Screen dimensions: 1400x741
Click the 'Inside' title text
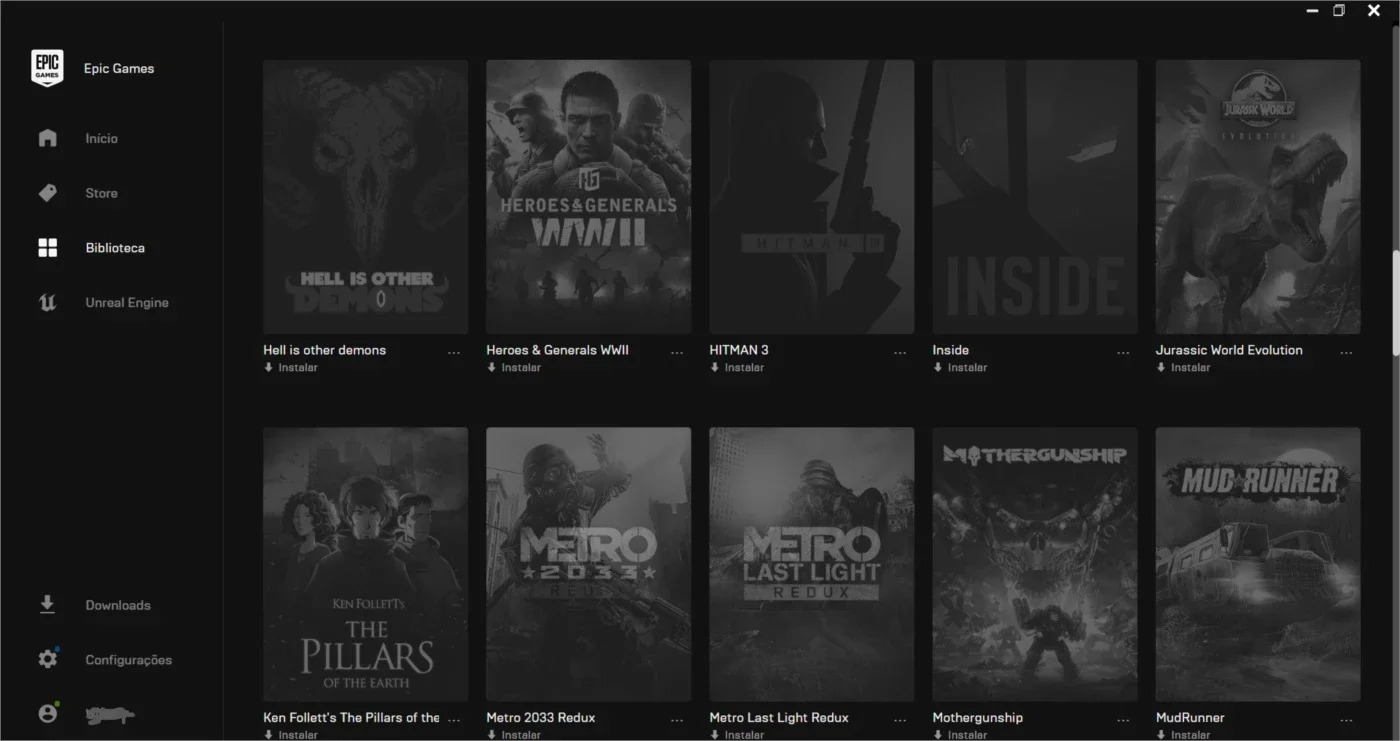950,350
